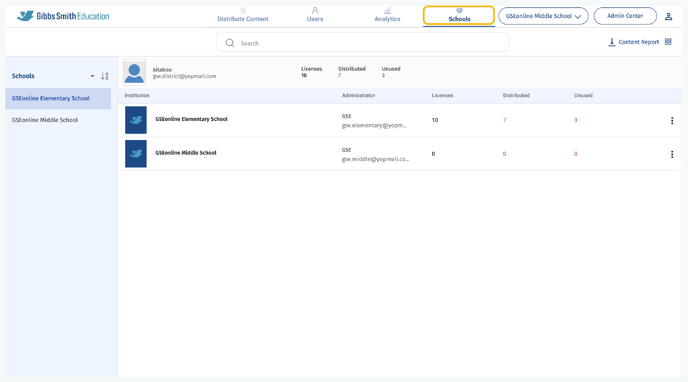Image resolution: width=688 pixels, height=382 pixels.
Task: Click the kitaboo district avatar
Action: (134, 72)
